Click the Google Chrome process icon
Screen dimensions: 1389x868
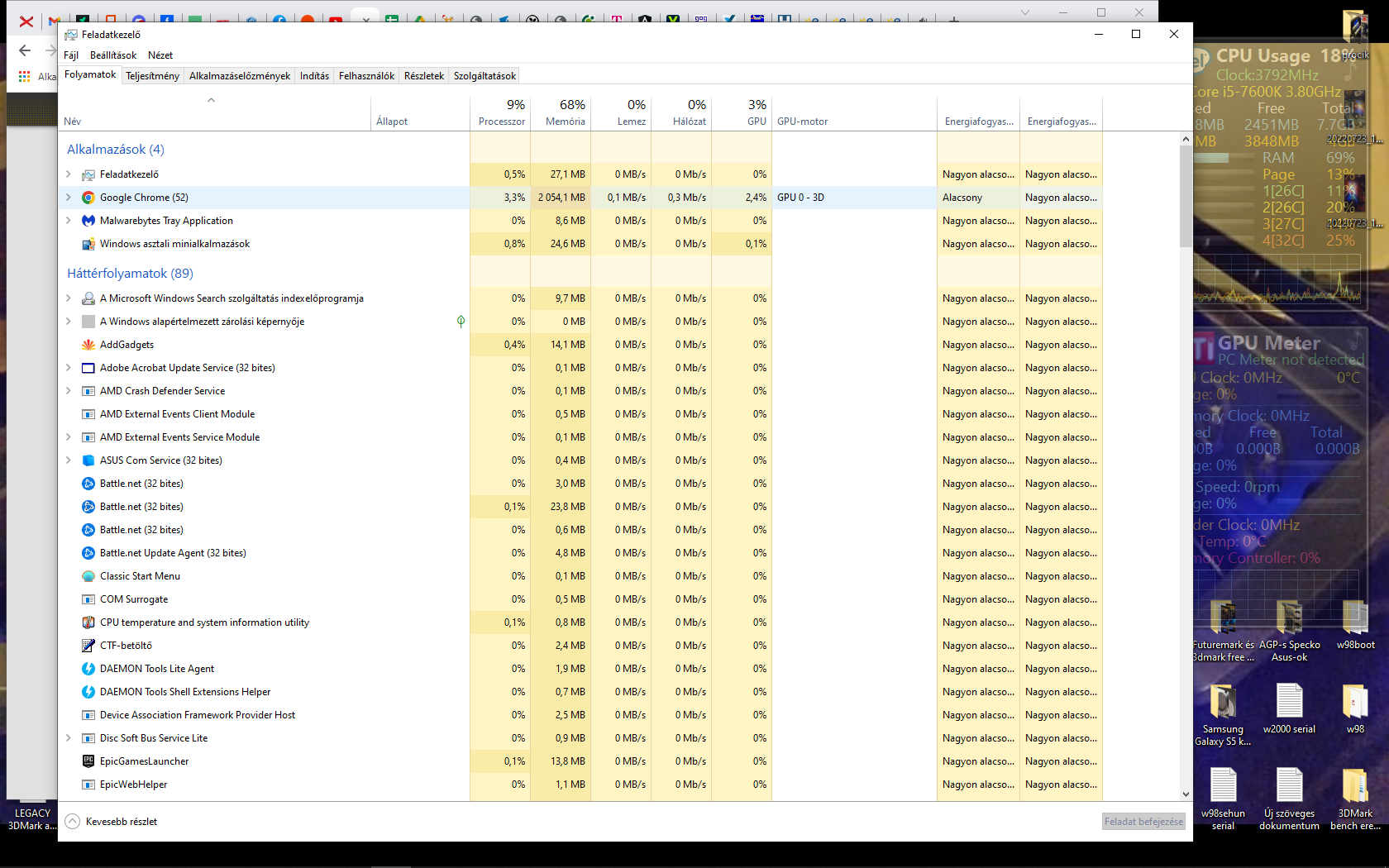point(88,198)
